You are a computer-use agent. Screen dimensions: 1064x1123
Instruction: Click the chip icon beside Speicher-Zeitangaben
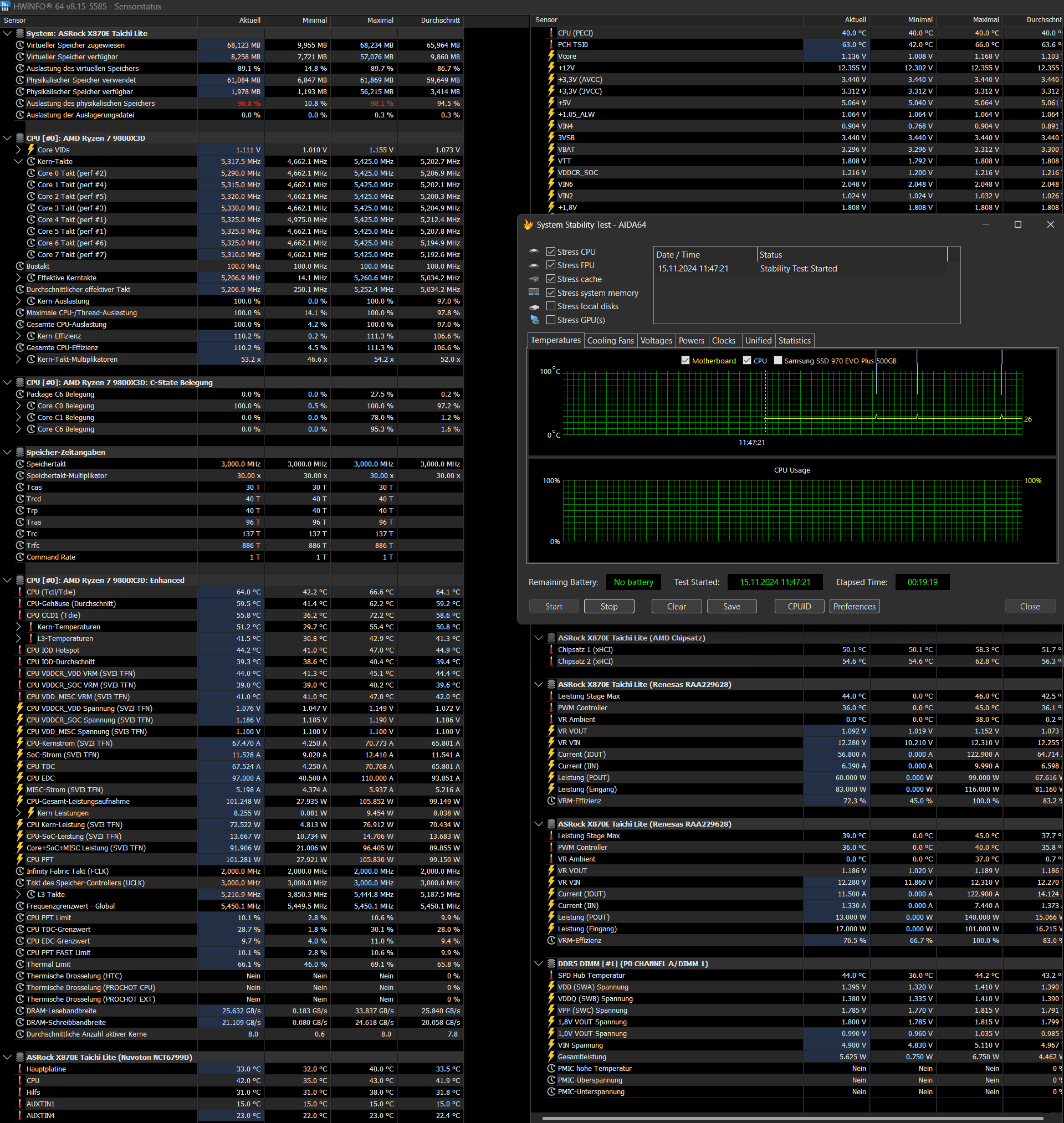click(x=20, y=453)
